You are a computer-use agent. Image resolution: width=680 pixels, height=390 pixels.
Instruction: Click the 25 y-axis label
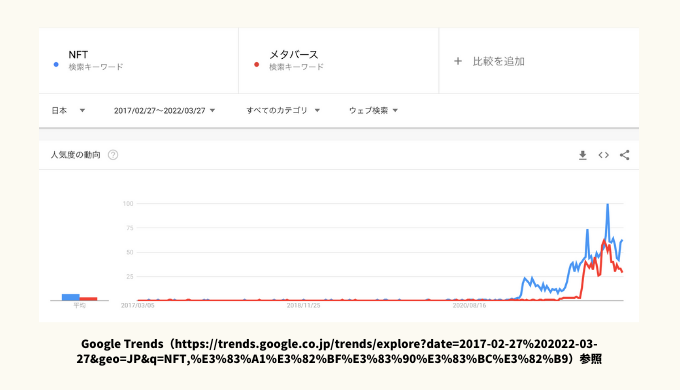pos(129,276)
